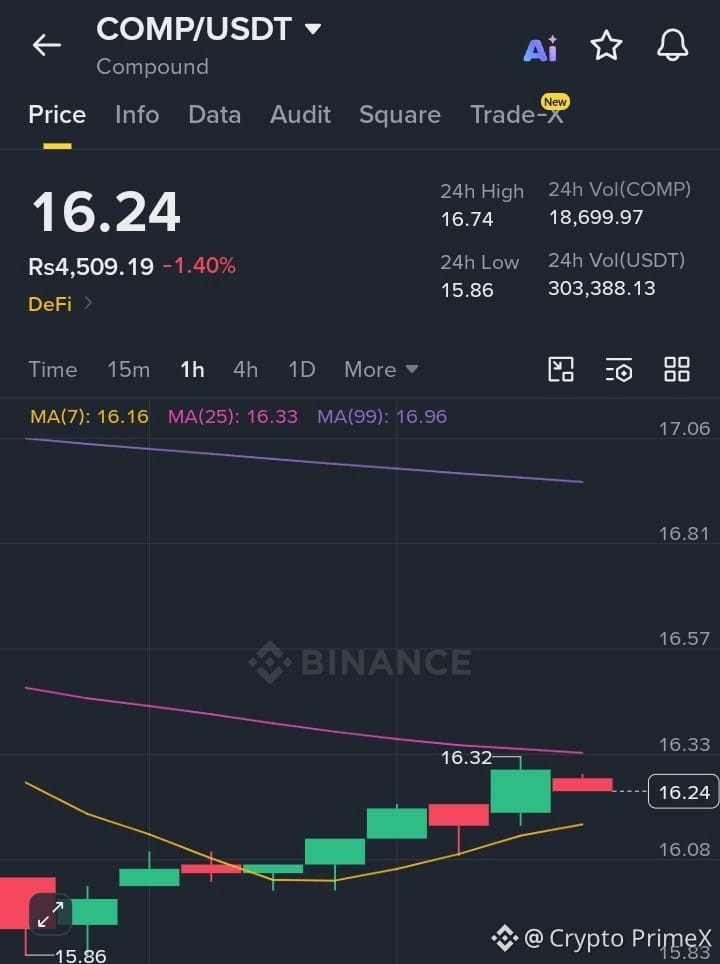Select the 1D interval
720x964 pixels.
click(302, 369)
